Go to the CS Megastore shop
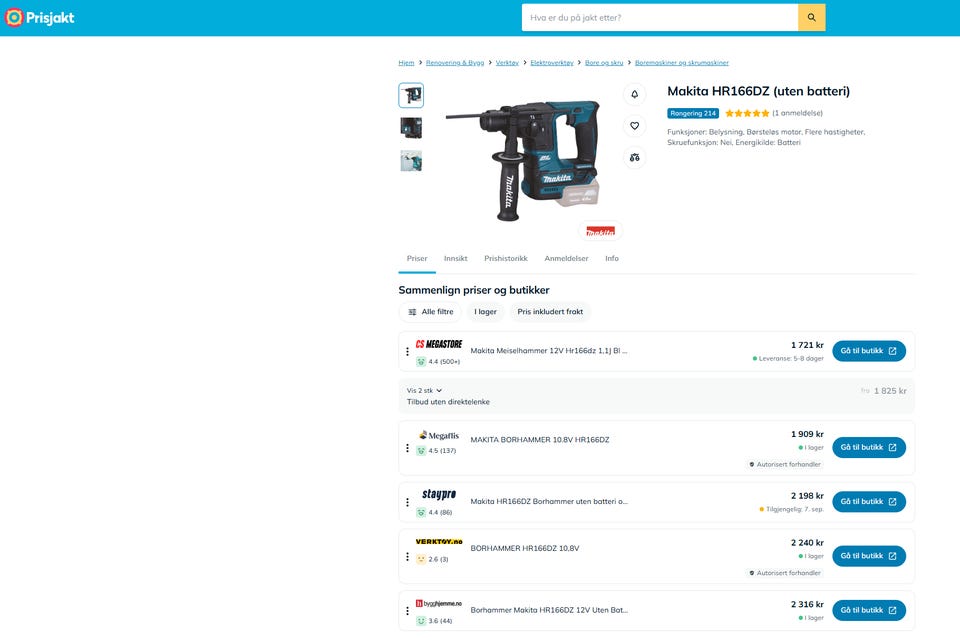Image resolution: width=960 pixels, height=641 pixels. [x=869, y=351]
